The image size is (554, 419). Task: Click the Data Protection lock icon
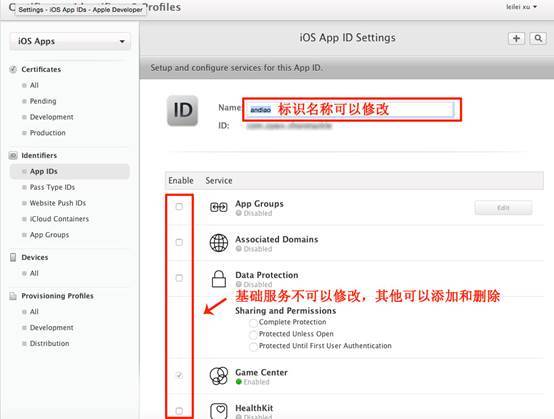pyautogui.click(x=219, y=278)
